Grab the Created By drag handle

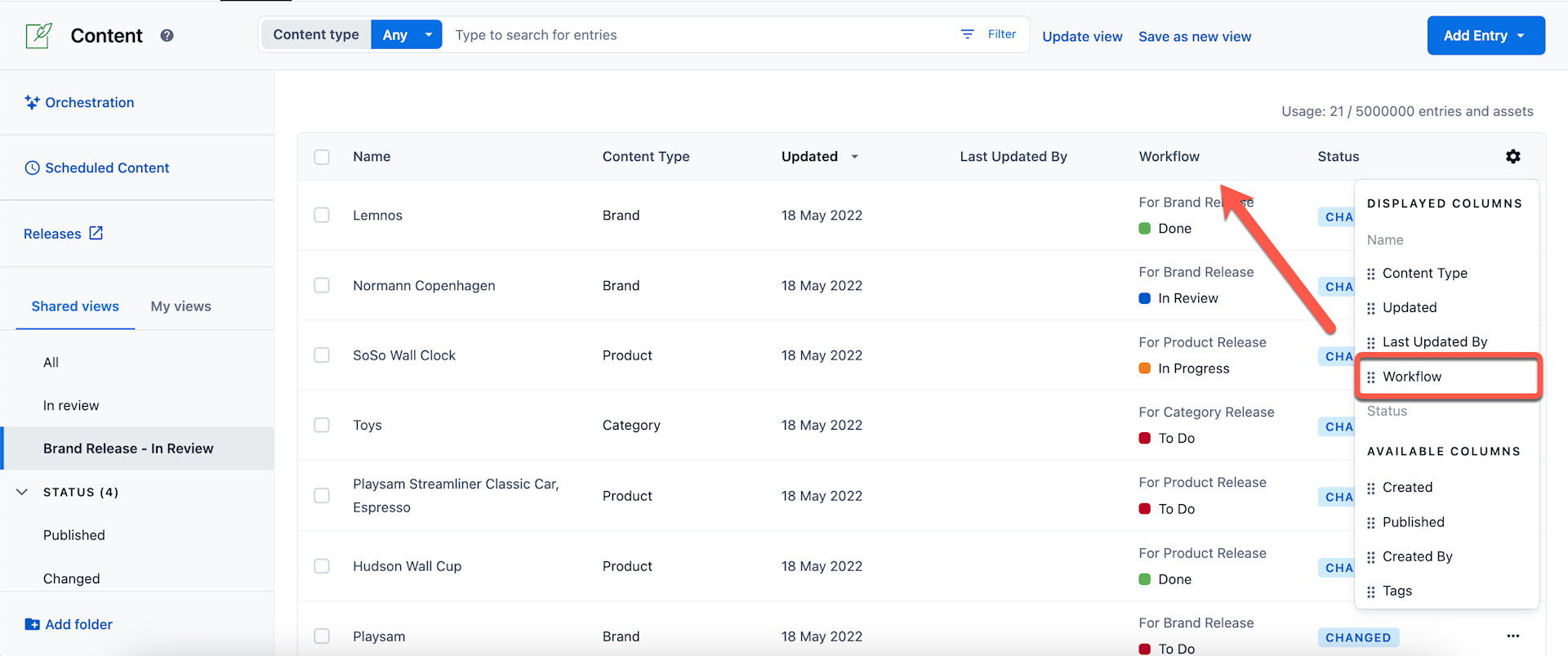[1370, 557]
